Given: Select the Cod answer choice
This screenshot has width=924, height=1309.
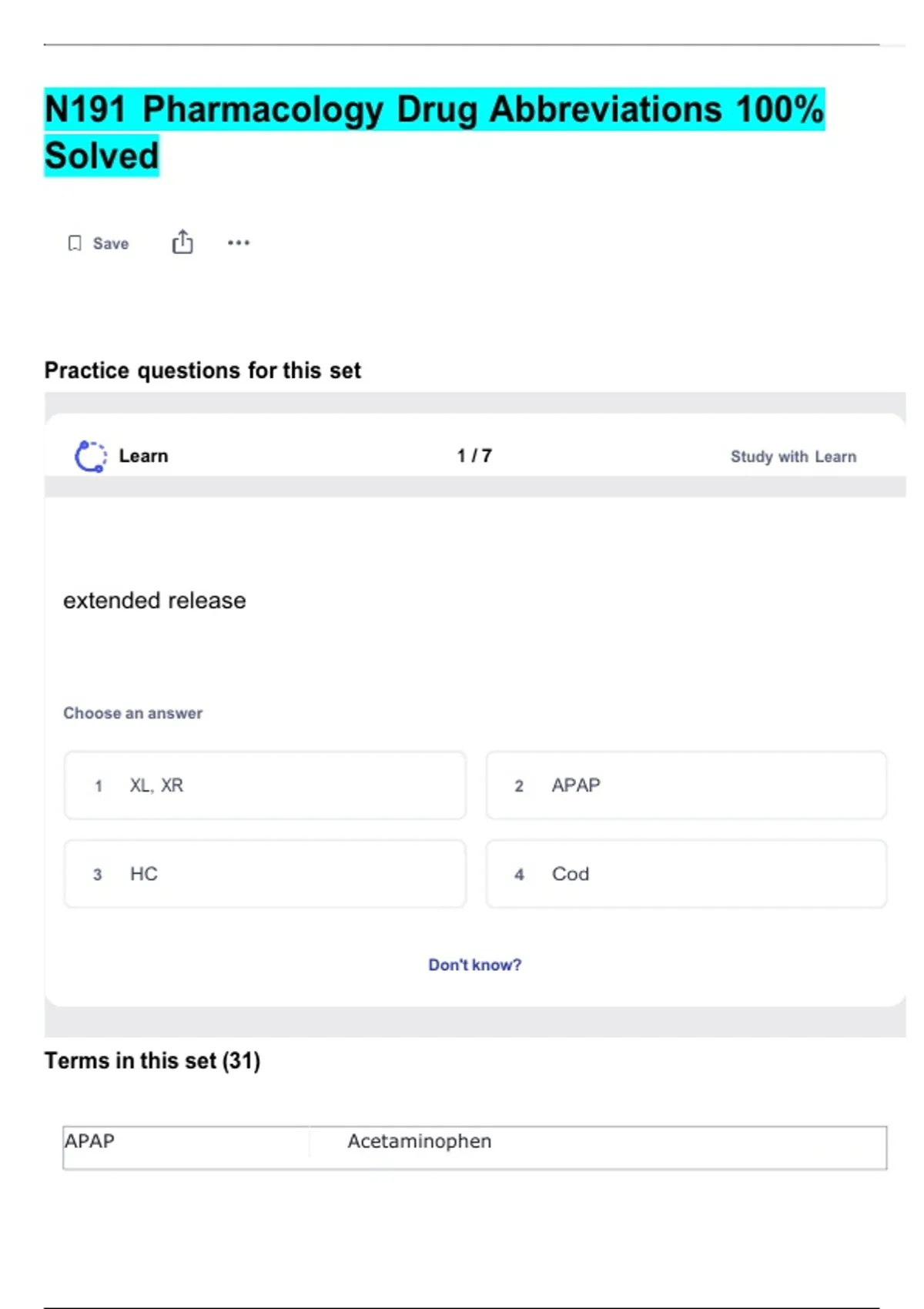Looking at the screenshot, I should (685, 874).
